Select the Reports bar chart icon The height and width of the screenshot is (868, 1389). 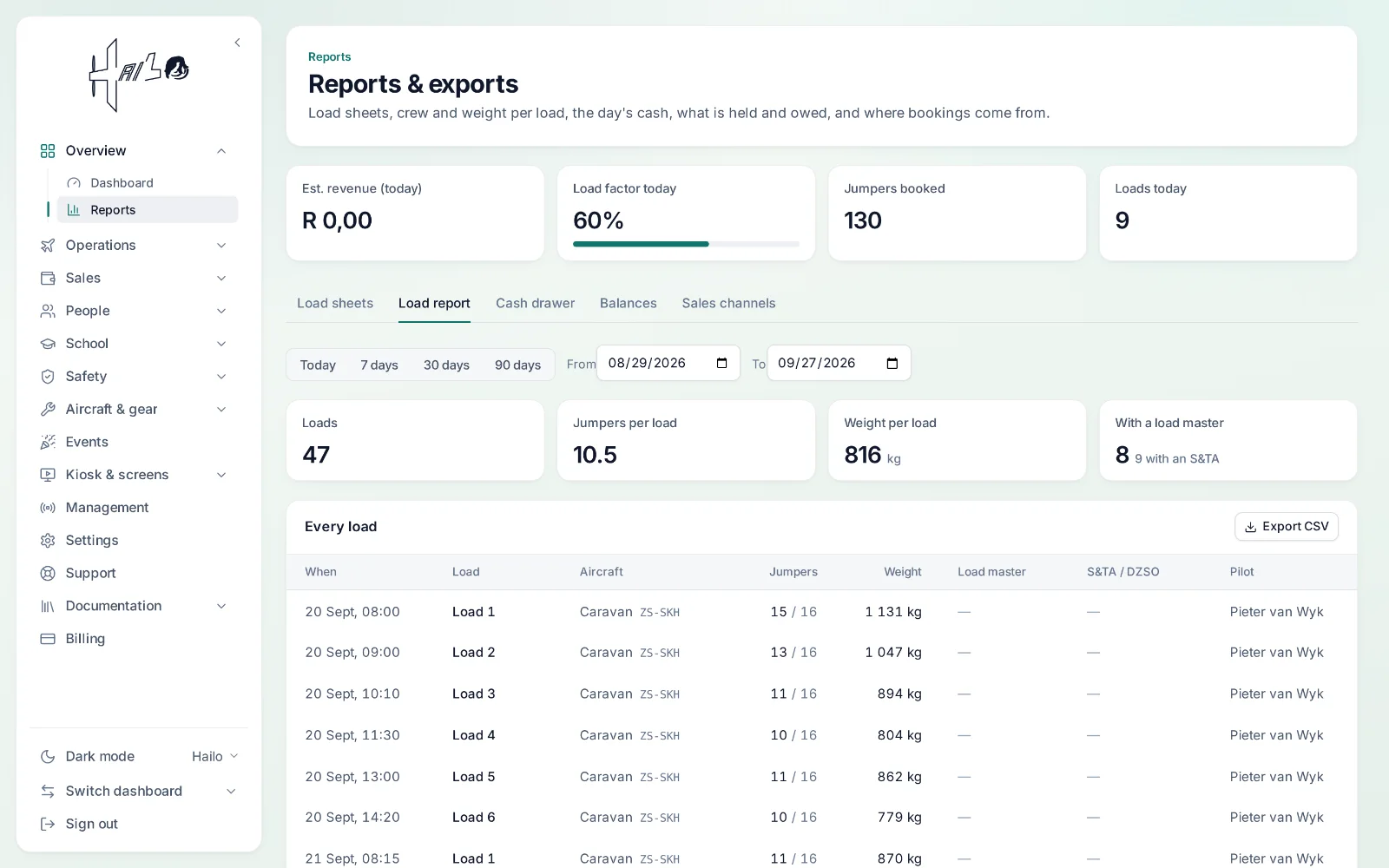click(x=74, y=210)
